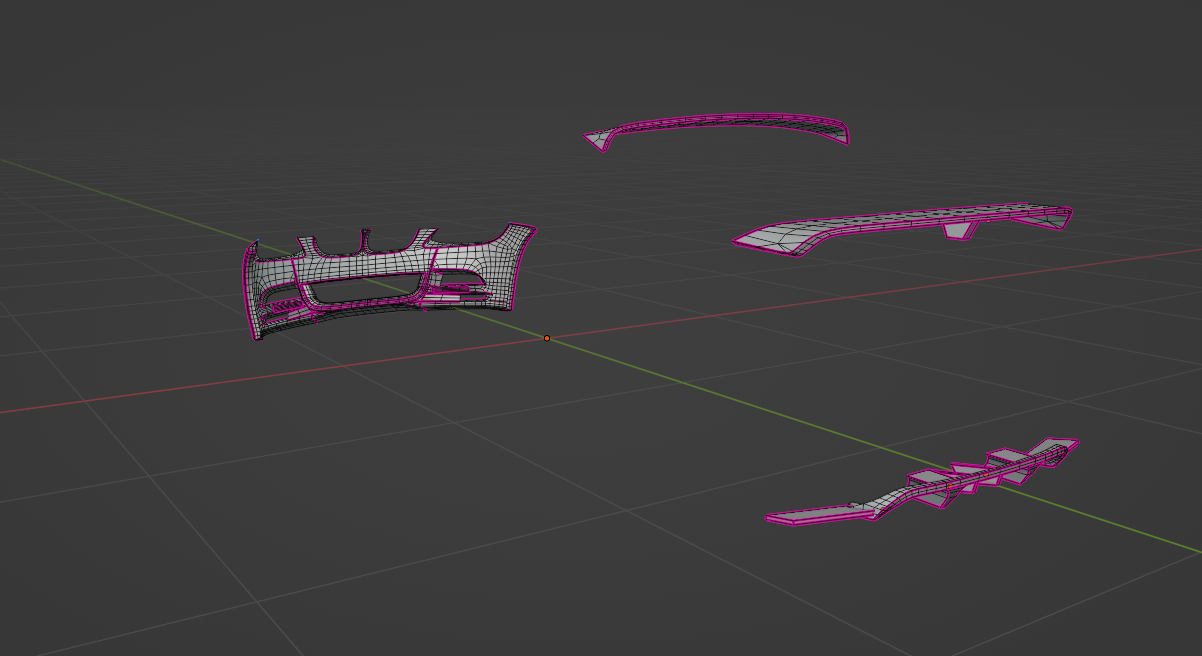Click the bumper's central lower grille opening
Viewport: 1202px width, 656px height.
tap(362, 290)
